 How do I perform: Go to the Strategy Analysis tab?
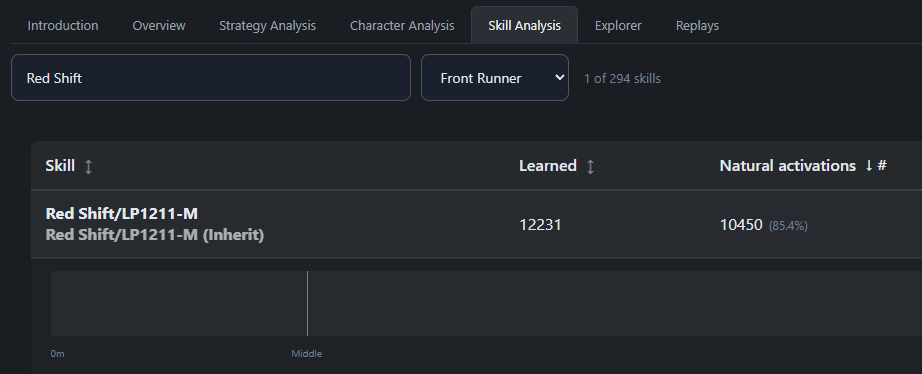[x=268, y=26]
